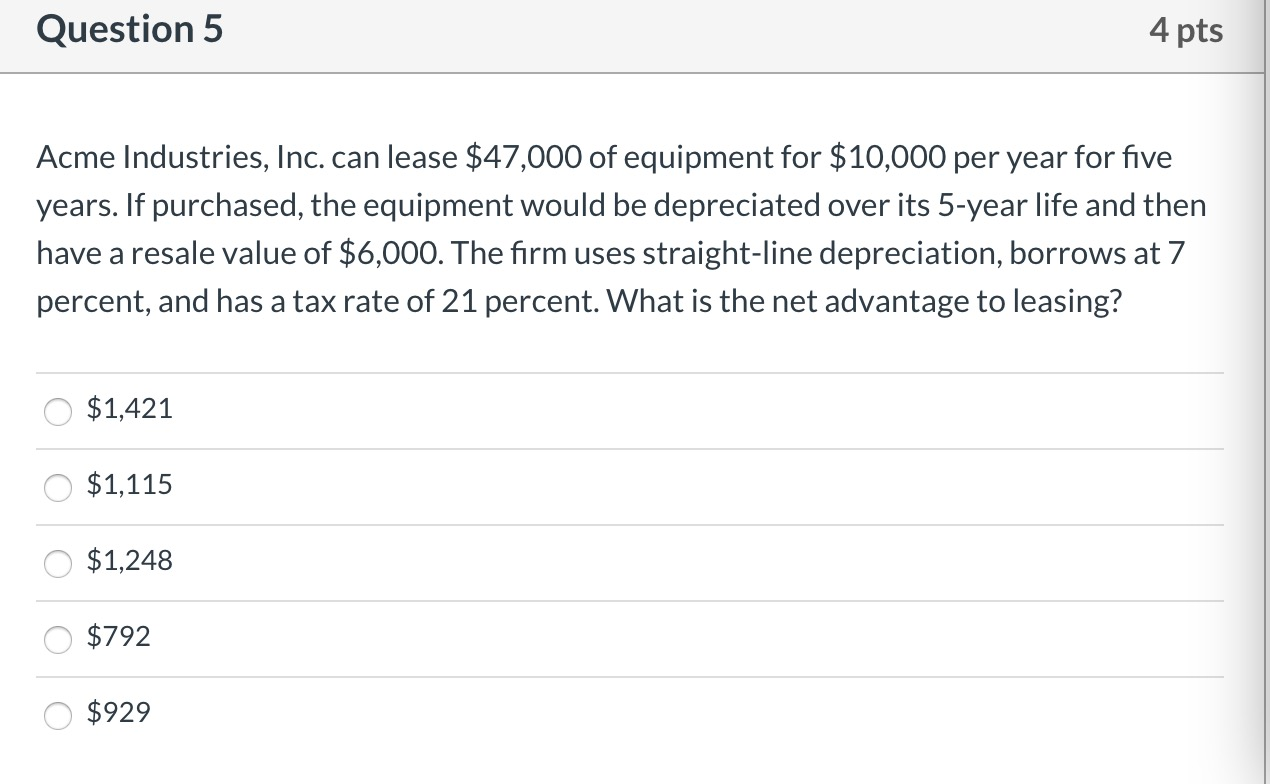Click the Question 5 heading
Screen dimensions: 1270x784
[x=130, y=30]
